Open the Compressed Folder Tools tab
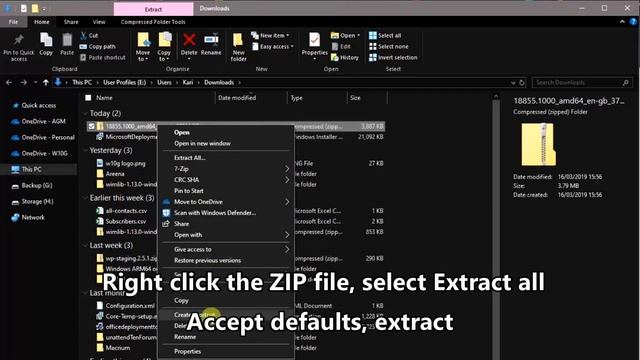The width and height of the screenshot is (640, 360). click(x=153, y=22)
